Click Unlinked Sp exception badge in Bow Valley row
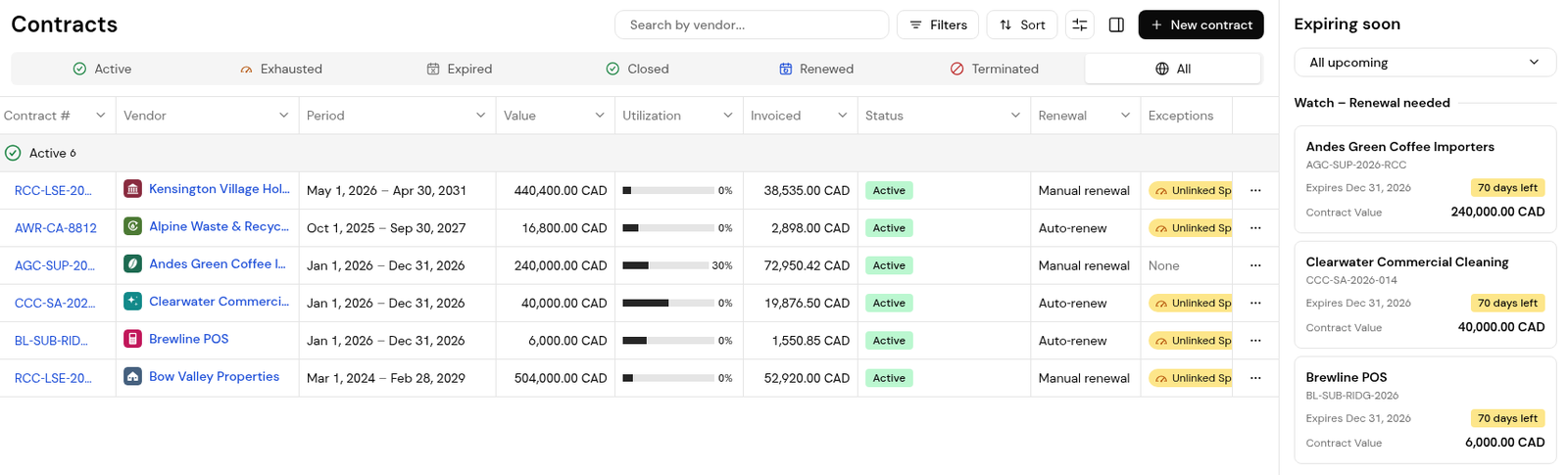Screen dimensions: 1568x475 [1190, 378]
